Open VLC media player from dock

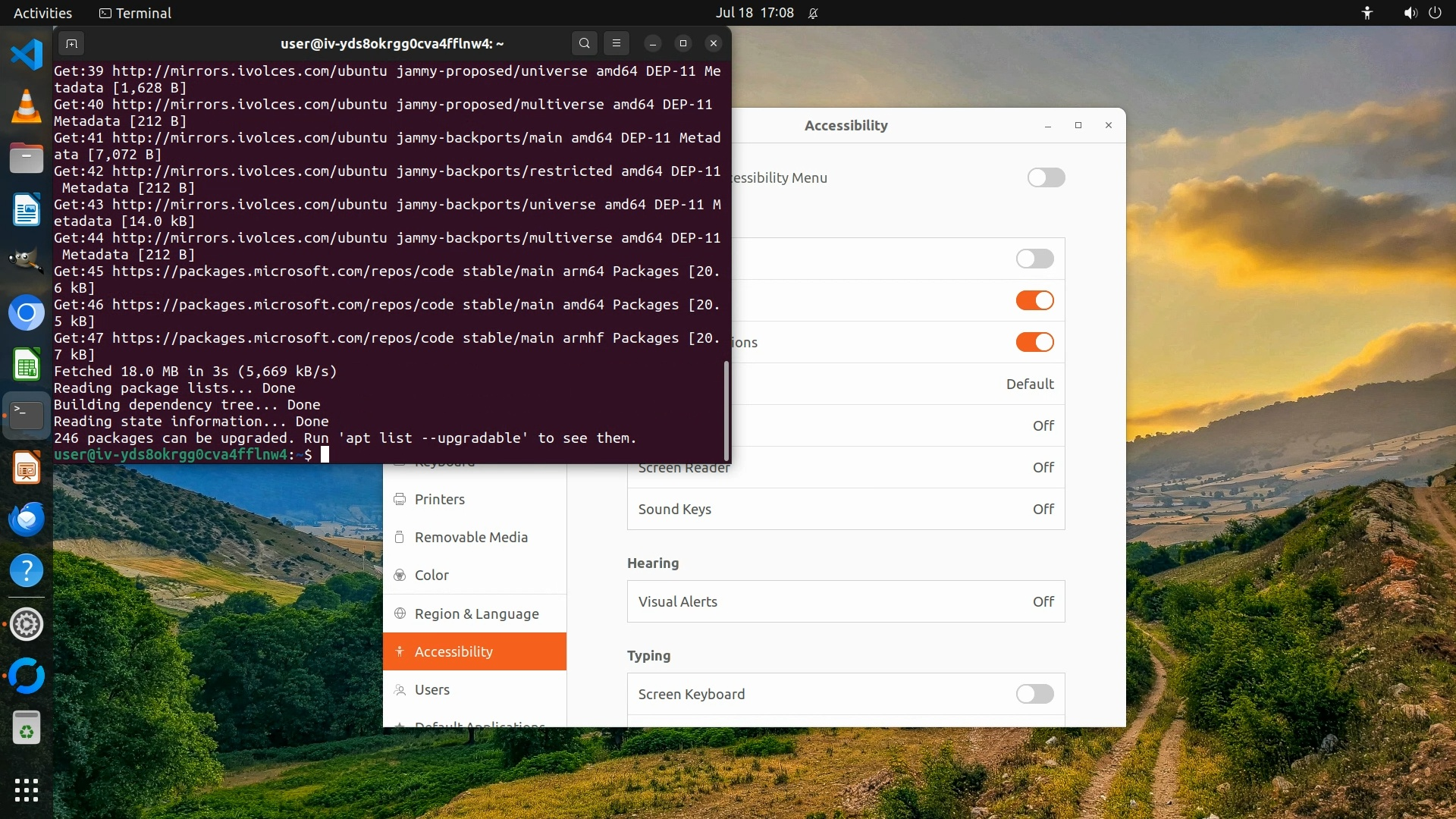click(27, 106)
